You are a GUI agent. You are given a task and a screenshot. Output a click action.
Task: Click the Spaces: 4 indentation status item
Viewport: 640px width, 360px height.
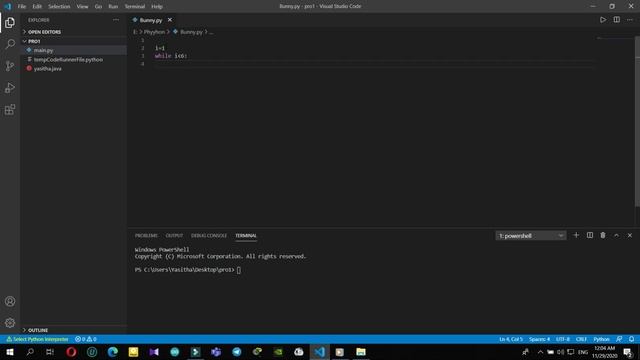click(x=539, y=339)
